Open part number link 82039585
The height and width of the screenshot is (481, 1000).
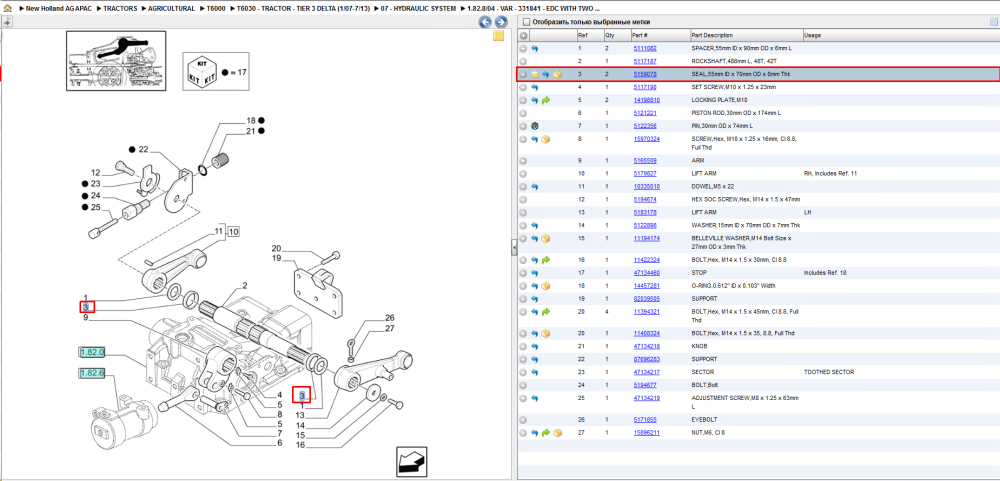coord(646,299)
